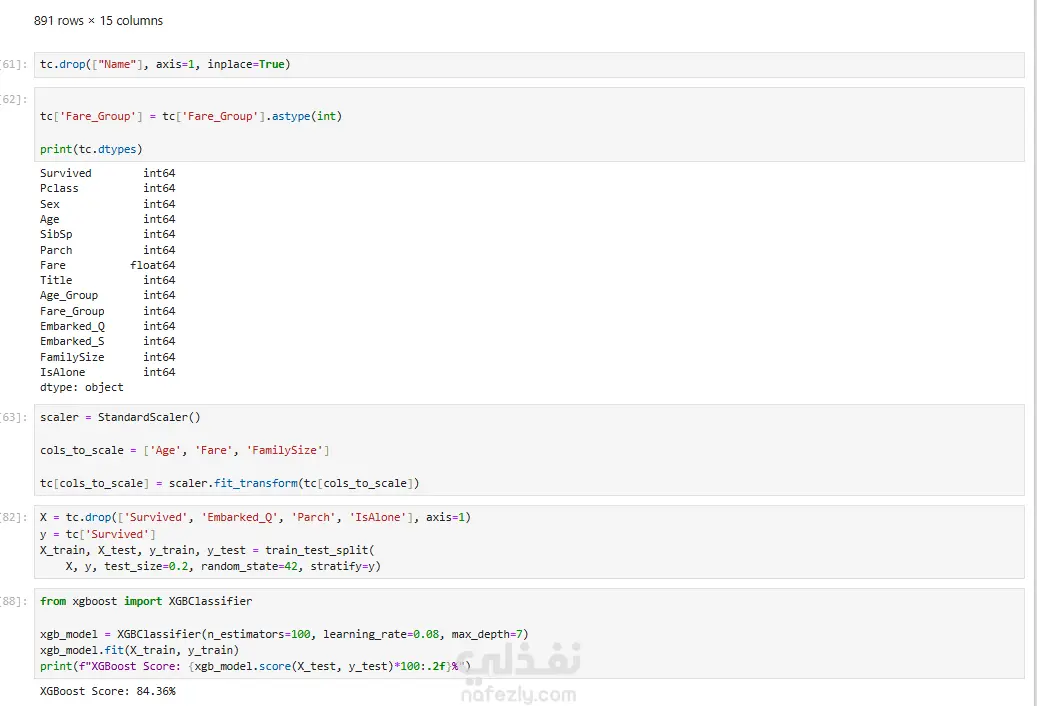Click the 'Sex' dtype output row
This screenshot has width=1037, height=706.
108,204
